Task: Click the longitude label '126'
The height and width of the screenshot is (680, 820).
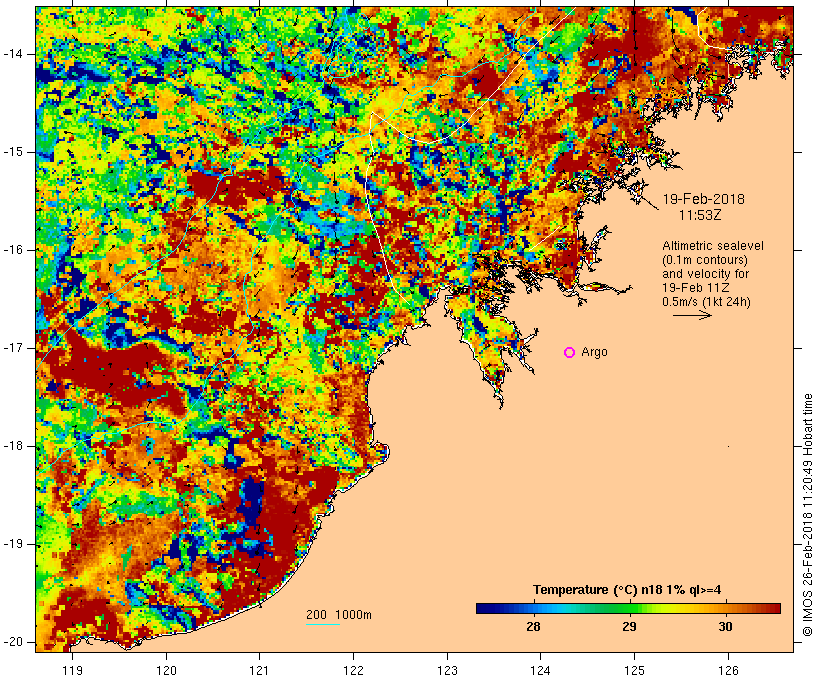Action: pos(728,670)
